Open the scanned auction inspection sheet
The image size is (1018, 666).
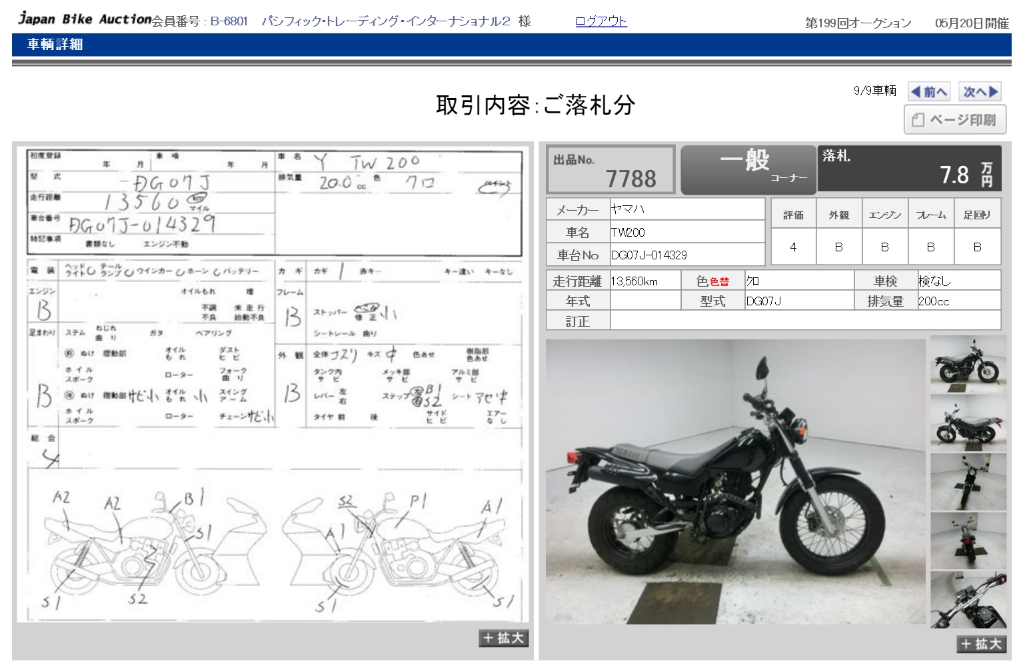274,385
